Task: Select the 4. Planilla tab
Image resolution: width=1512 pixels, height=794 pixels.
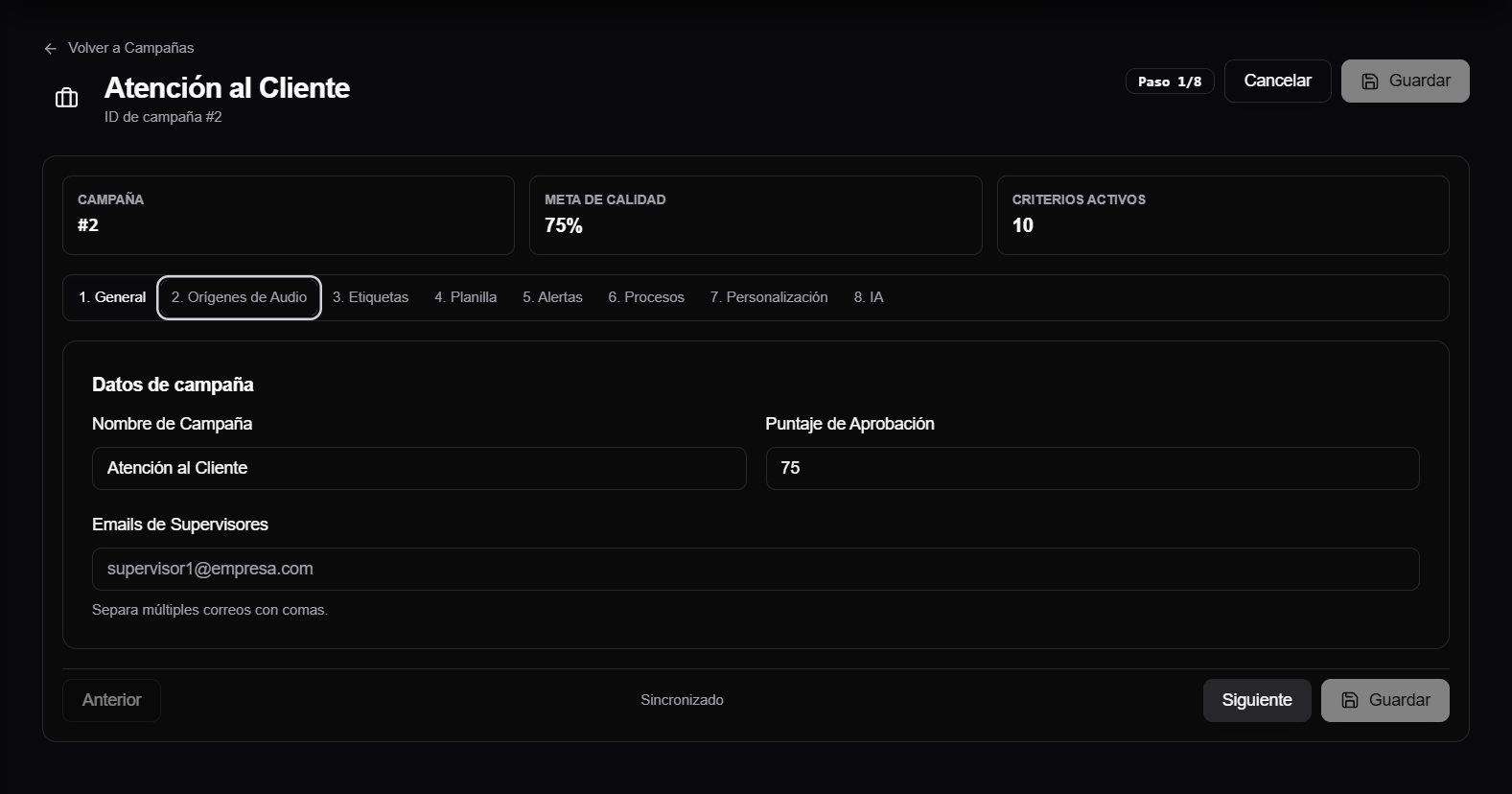Action: pyautogui.click(x=465, y=297)
